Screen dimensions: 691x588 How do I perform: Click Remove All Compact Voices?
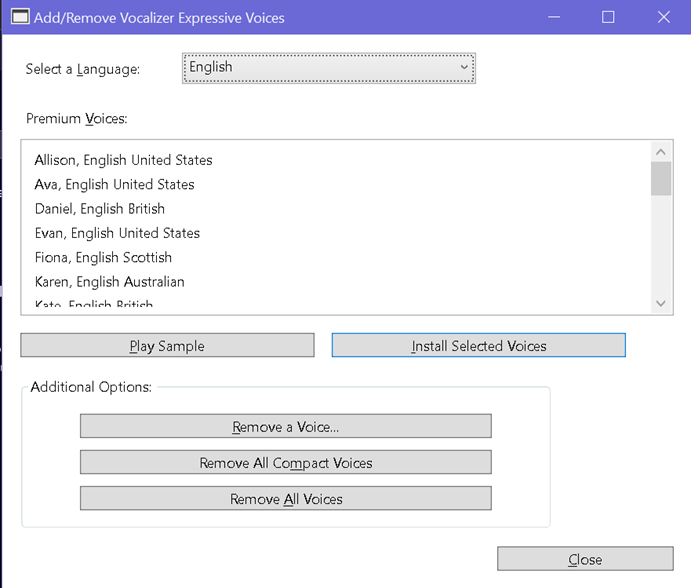pos(286,462)
